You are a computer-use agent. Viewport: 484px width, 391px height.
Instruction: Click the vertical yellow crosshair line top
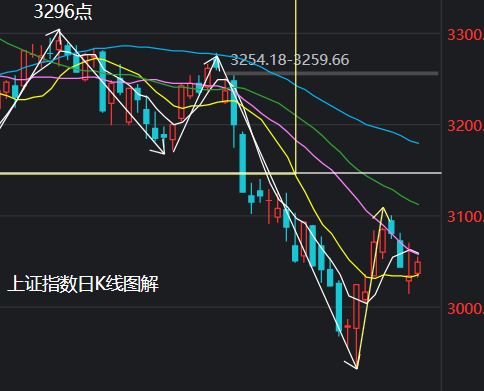coord(295,3)
